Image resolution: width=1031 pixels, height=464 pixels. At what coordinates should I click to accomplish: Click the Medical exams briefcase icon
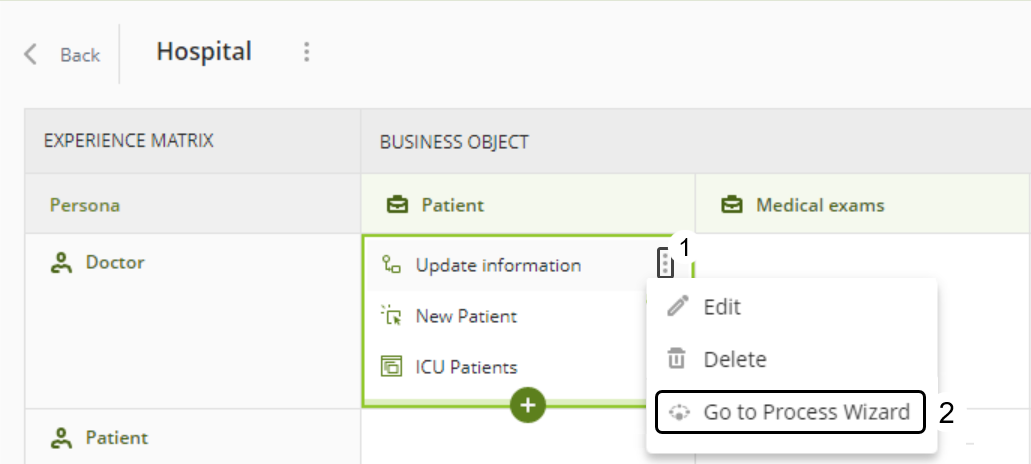[x=732, y=205]
